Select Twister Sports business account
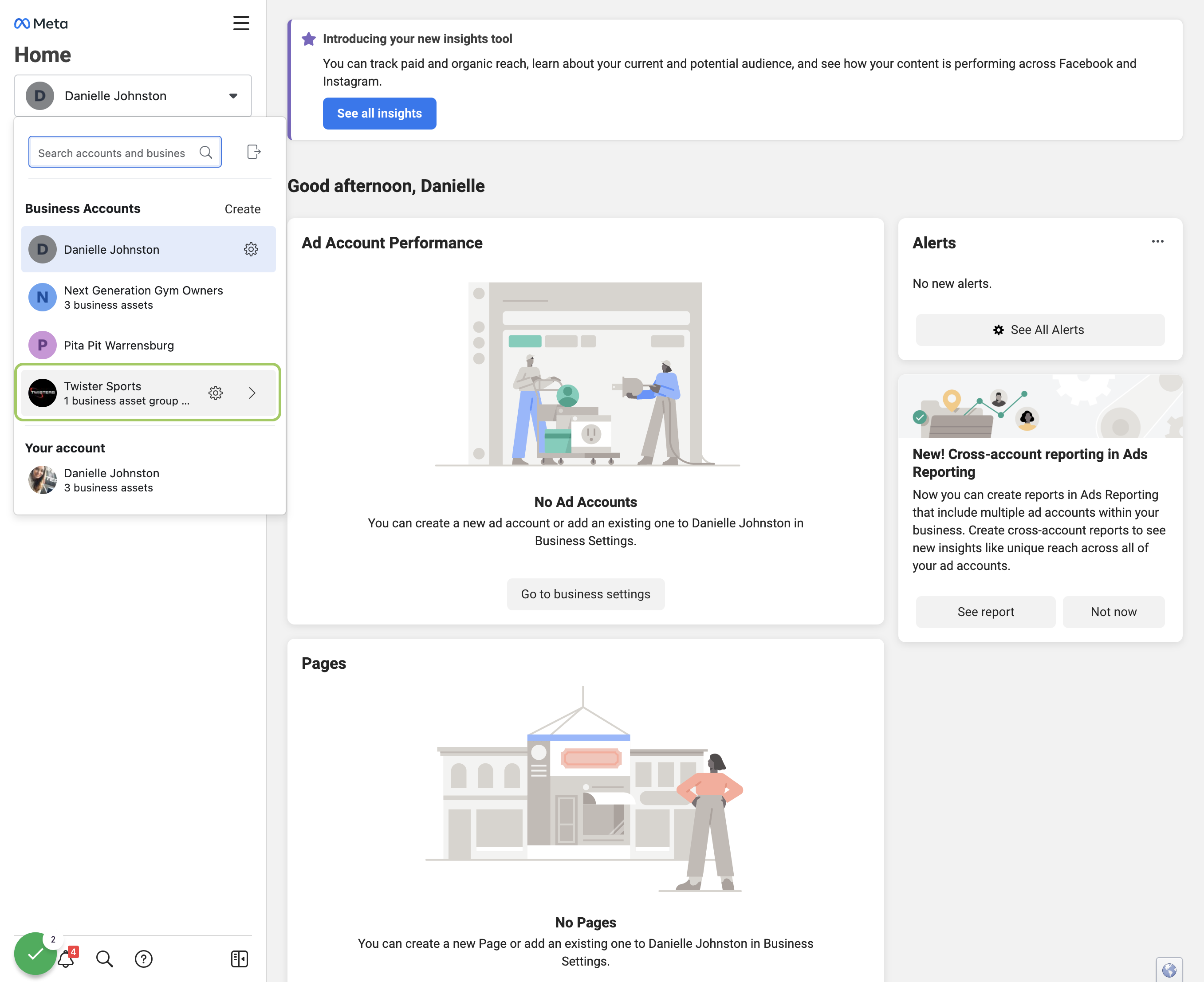The width and height of the screenshot is (1204, 982). click(148, 393)
